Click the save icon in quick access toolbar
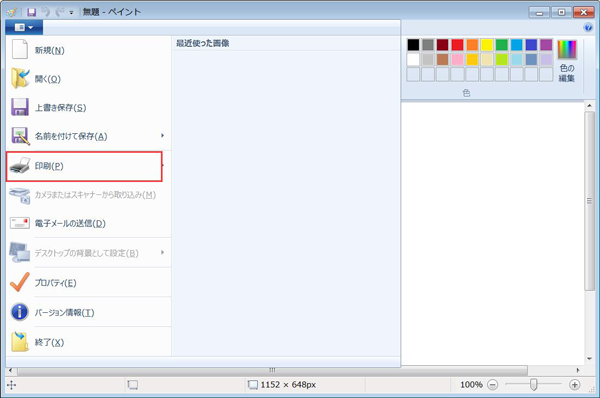This screenshot has width=600, height=398. click(x=32, y=12)
